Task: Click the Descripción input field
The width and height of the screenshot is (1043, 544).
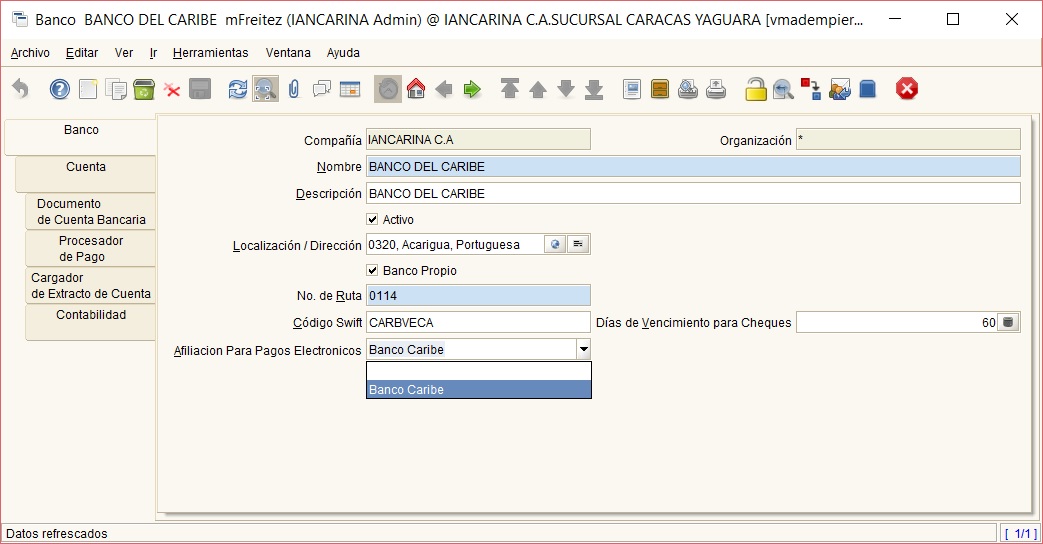Action: pyautogui.click(x=693, y=194)
